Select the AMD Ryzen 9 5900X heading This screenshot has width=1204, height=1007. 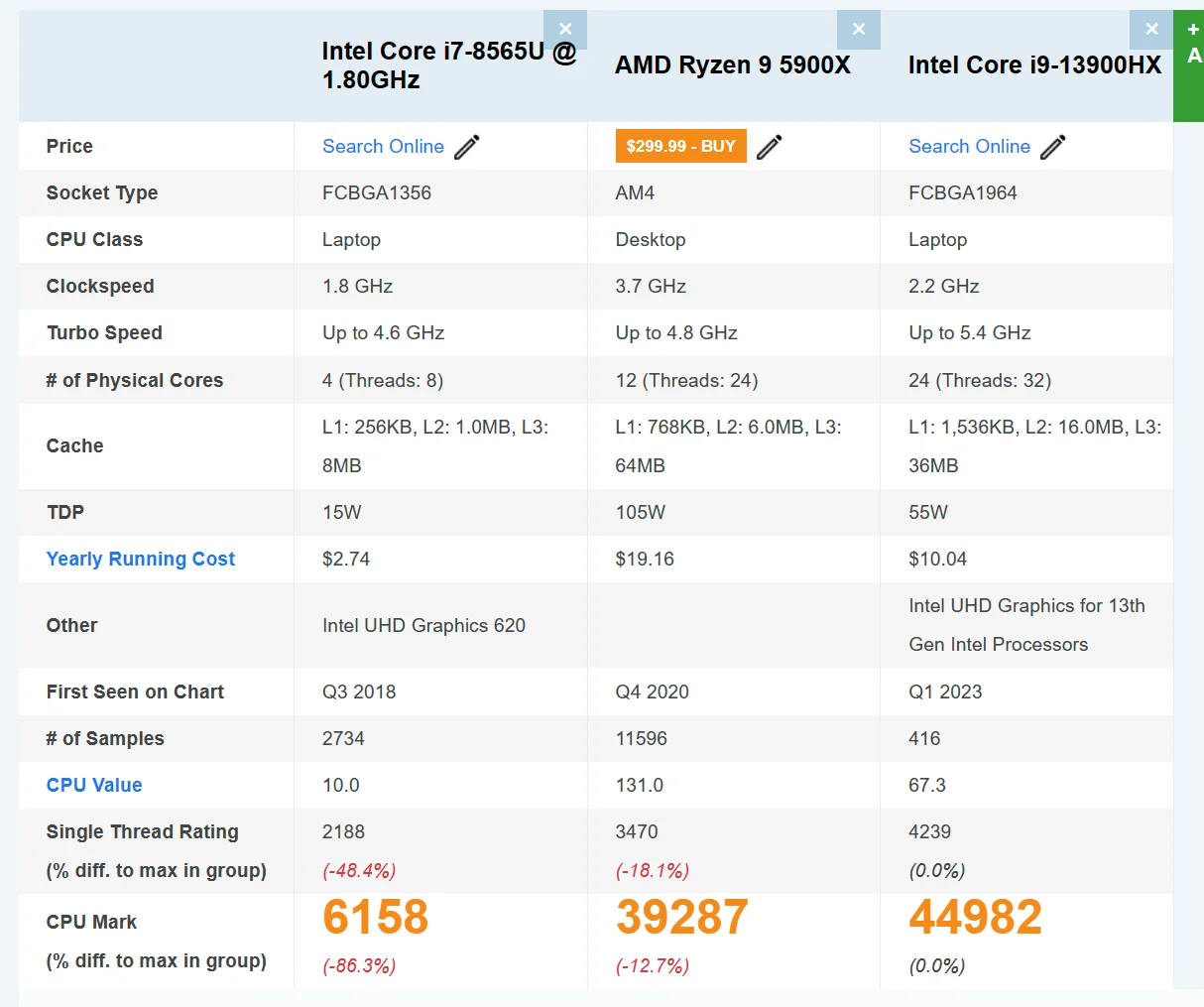pyautogui.click(x=733, y=65)
